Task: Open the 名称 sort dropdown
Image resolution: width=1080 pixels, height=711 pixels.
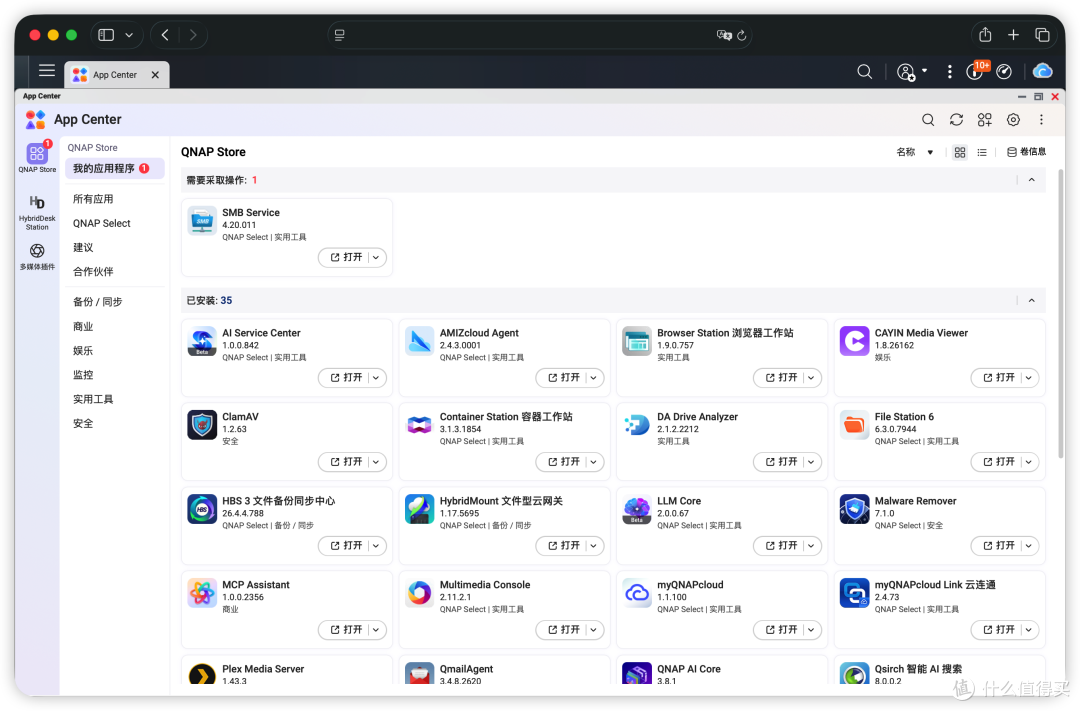Action: click(915, 152)
